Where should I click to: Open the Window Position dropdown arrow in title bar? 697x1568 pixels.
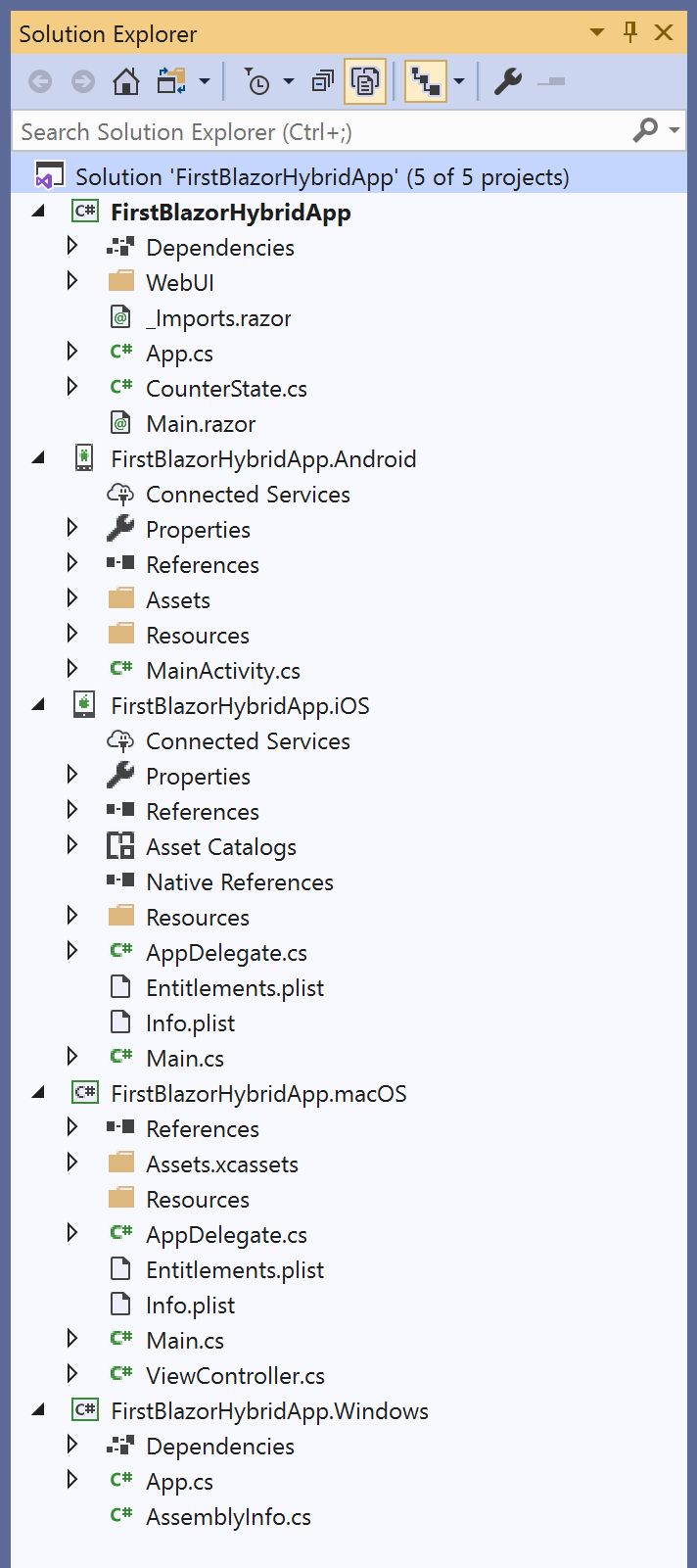coord(597,32)
